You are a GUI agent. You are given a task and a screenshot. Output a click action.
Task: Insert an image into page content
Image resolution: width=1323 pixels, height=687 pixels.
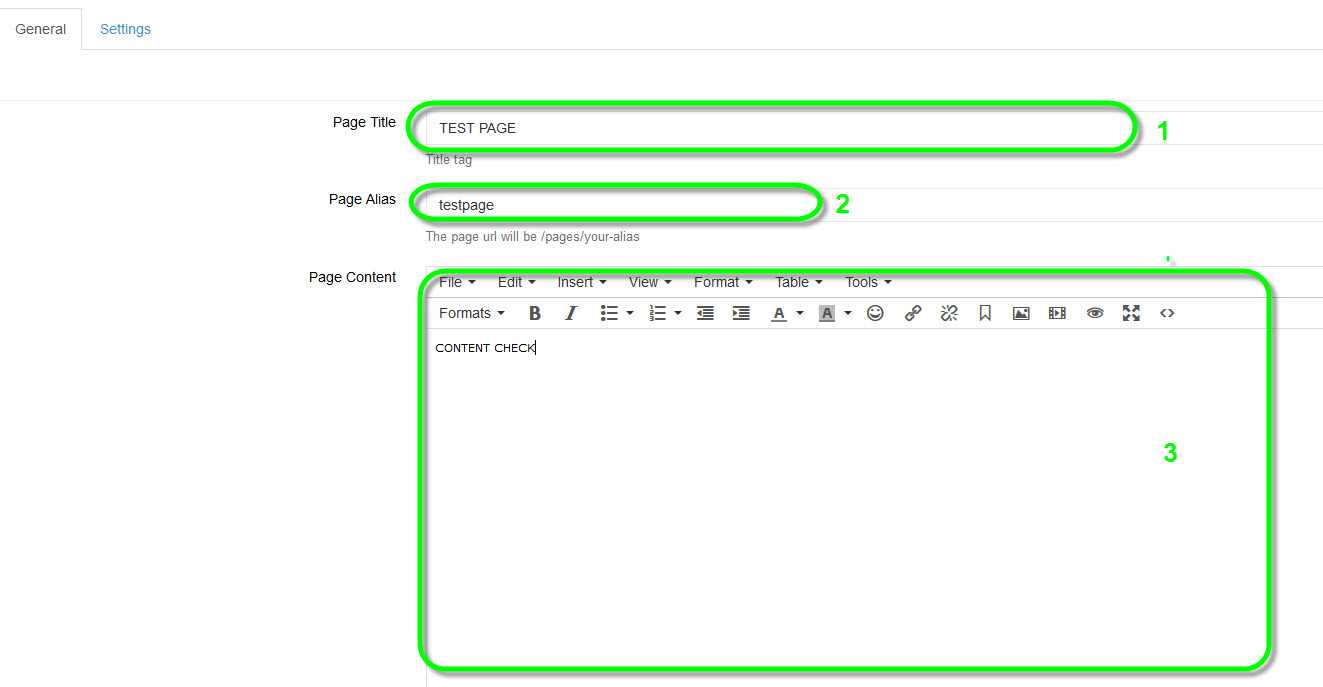(x=1021, y=313)
